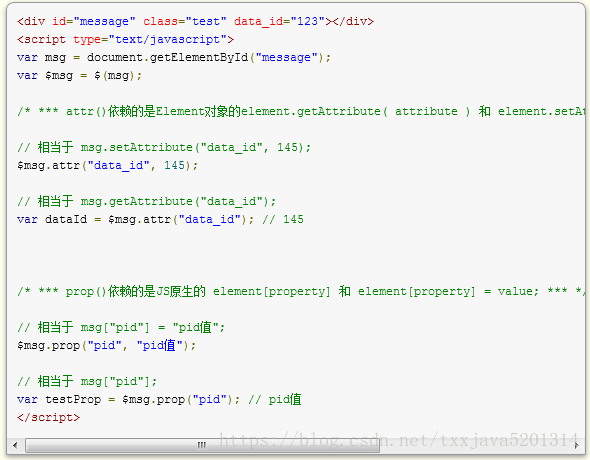Click the line $msg.prop("pid", "pid值");

106,346
